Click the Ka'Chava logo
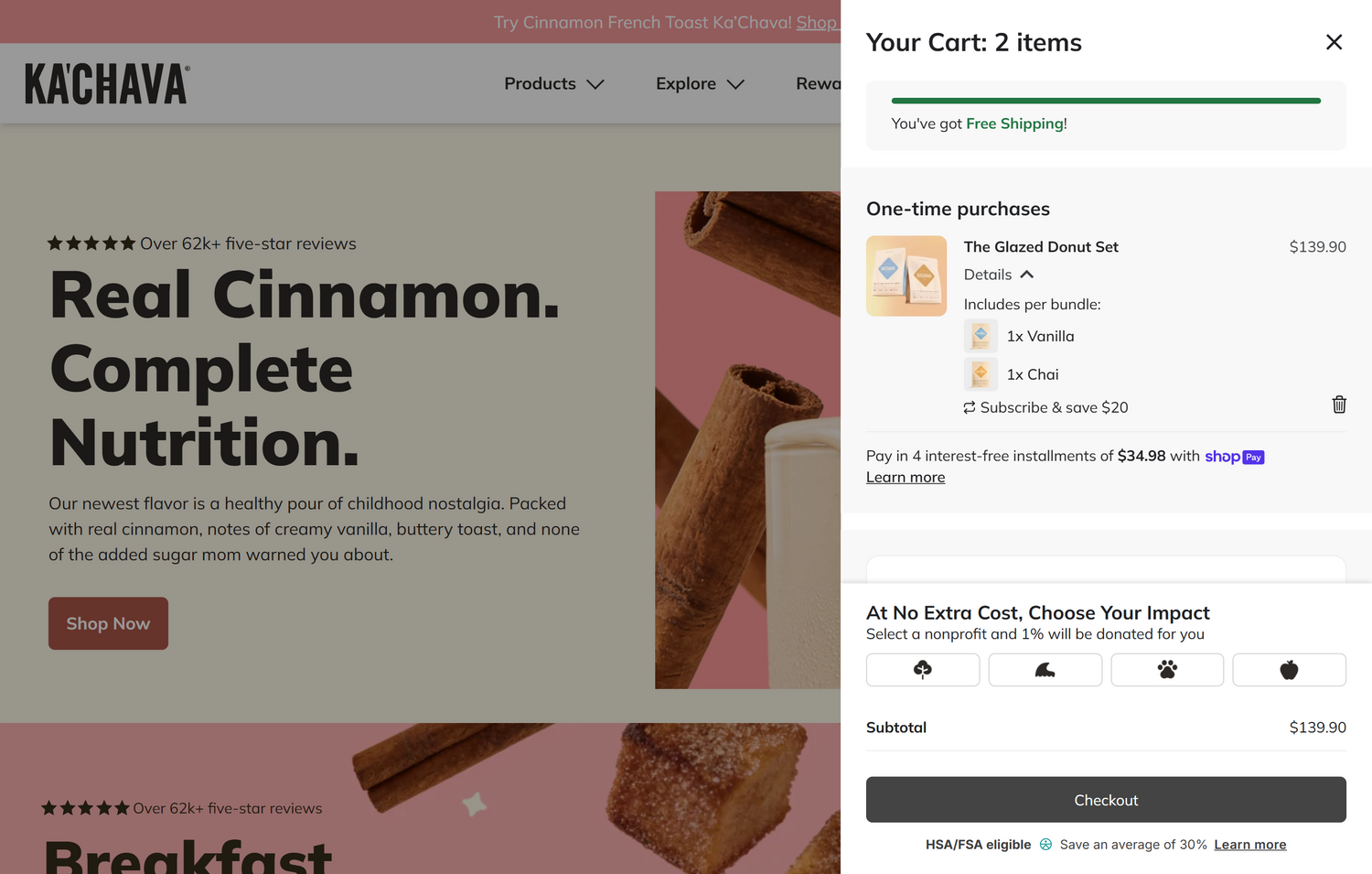1372x874 pixels. (107, 83)
